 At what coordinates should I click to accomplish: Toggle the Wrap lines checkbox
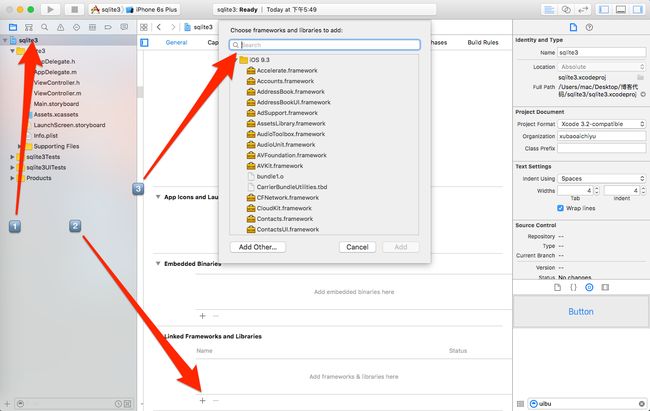pos(560,208)
